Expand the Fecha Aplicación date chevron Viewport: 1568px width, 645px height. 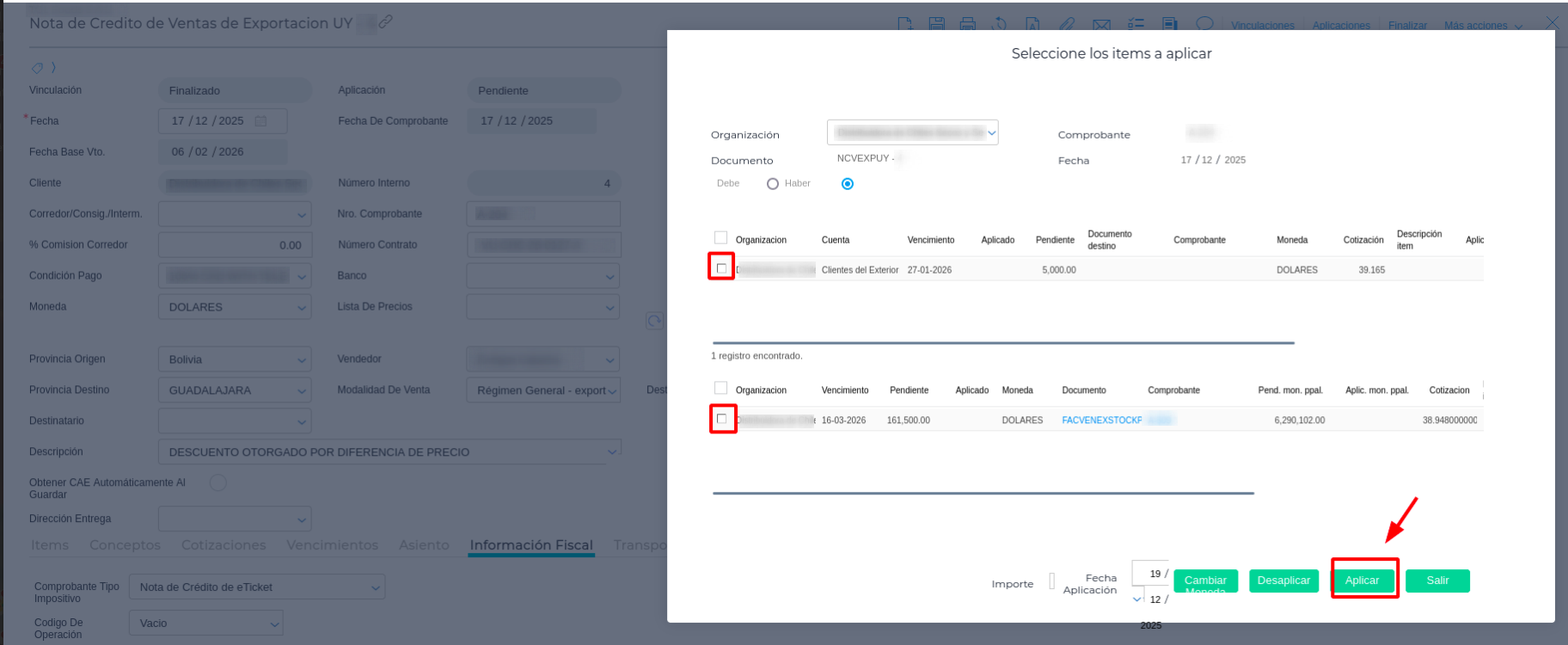[1137, 599]
